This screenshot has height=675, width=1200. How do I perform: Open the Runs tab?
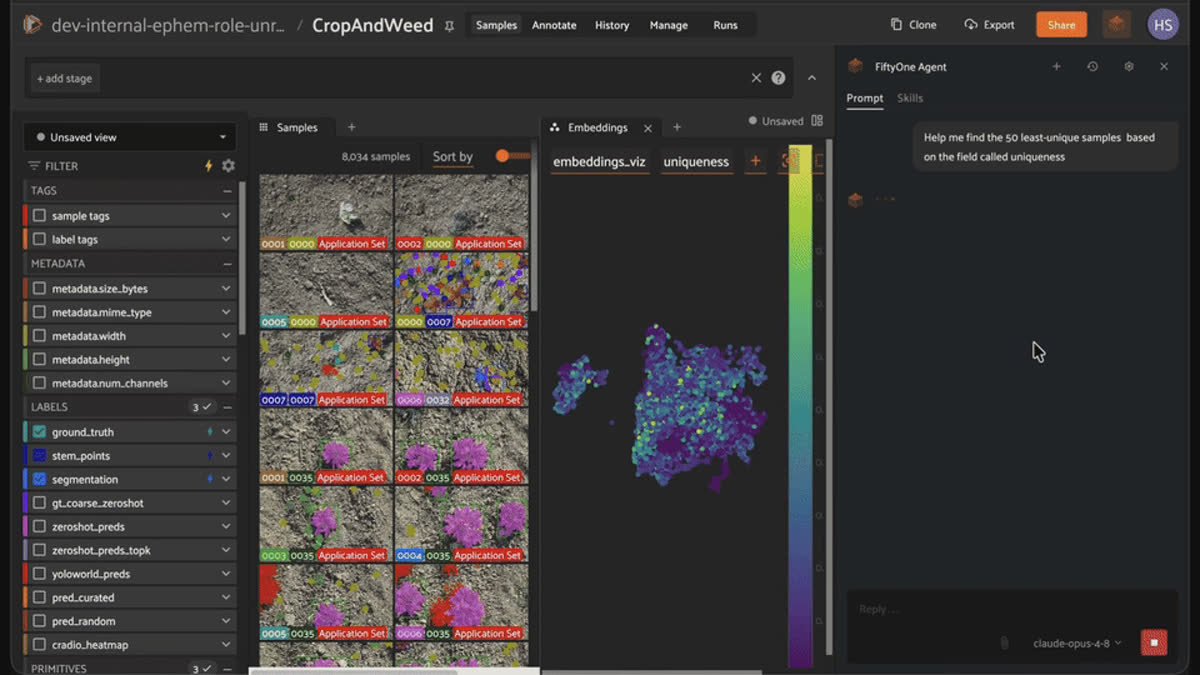tap(726, 25)
